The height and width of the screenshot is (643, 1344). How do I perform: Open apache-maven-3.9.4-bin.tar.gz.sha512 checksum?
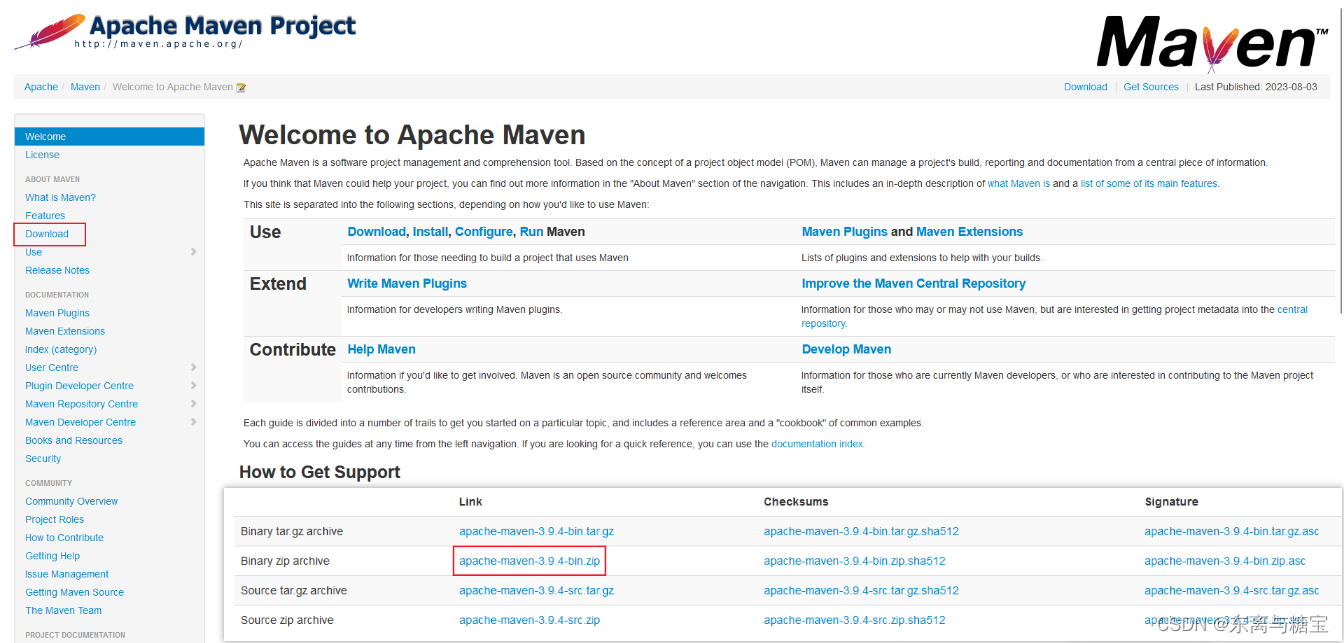tap(861, 532)
